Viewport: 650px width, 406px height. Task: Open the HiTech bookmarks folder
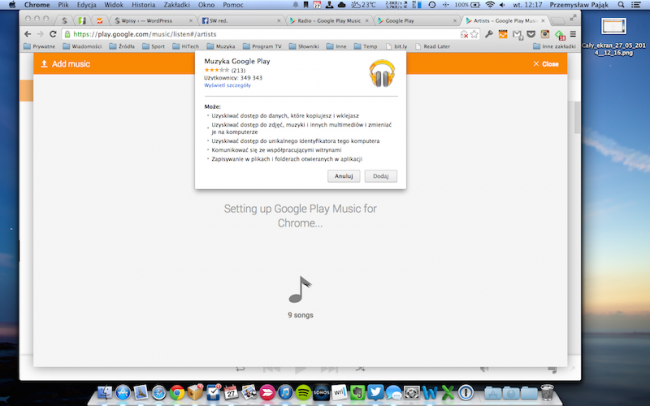pyautogui.click(x=185, y=46)
